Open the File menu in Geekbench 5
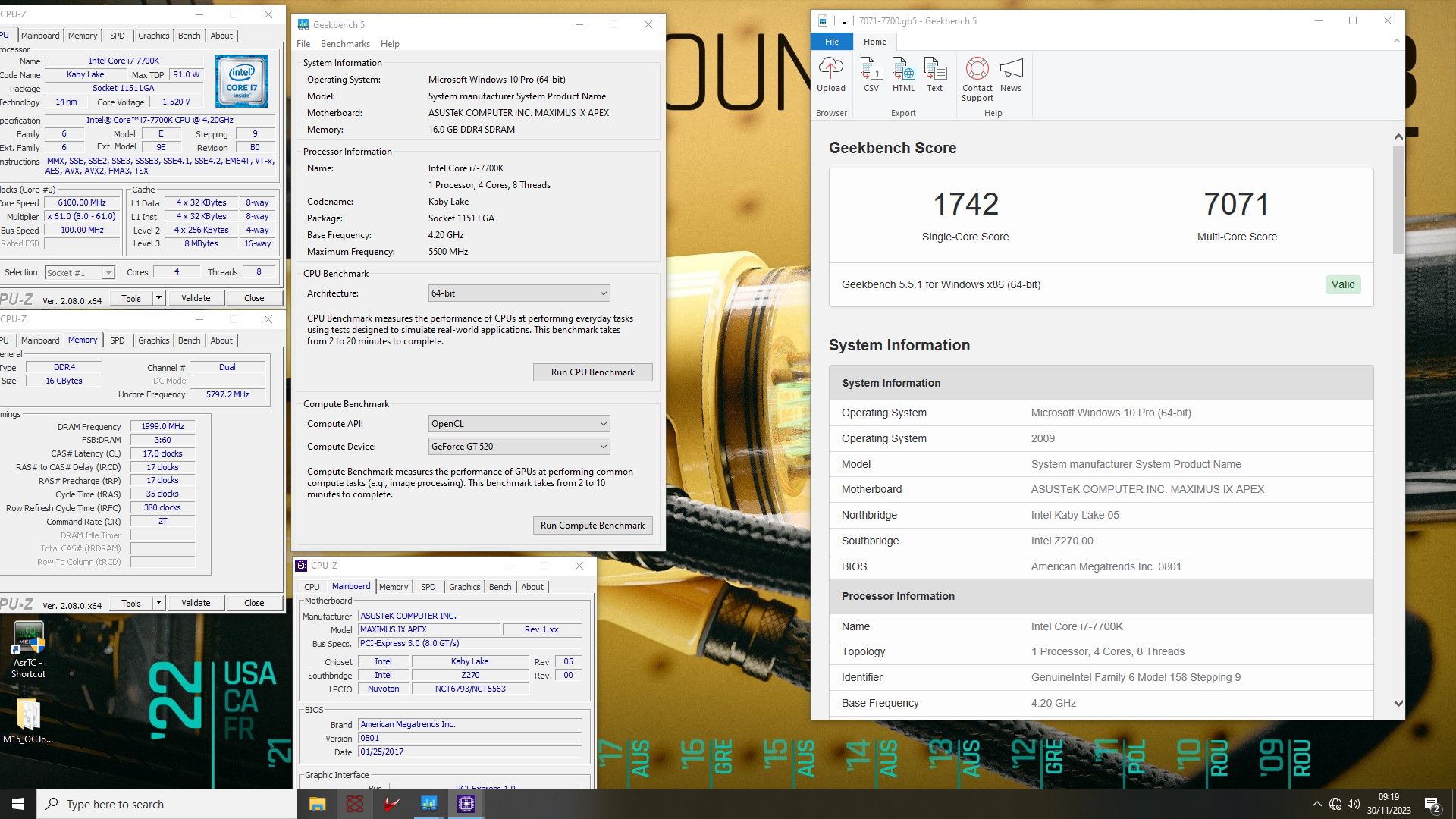The height and width of the screenshot is (819, 1456). [303, 44]
